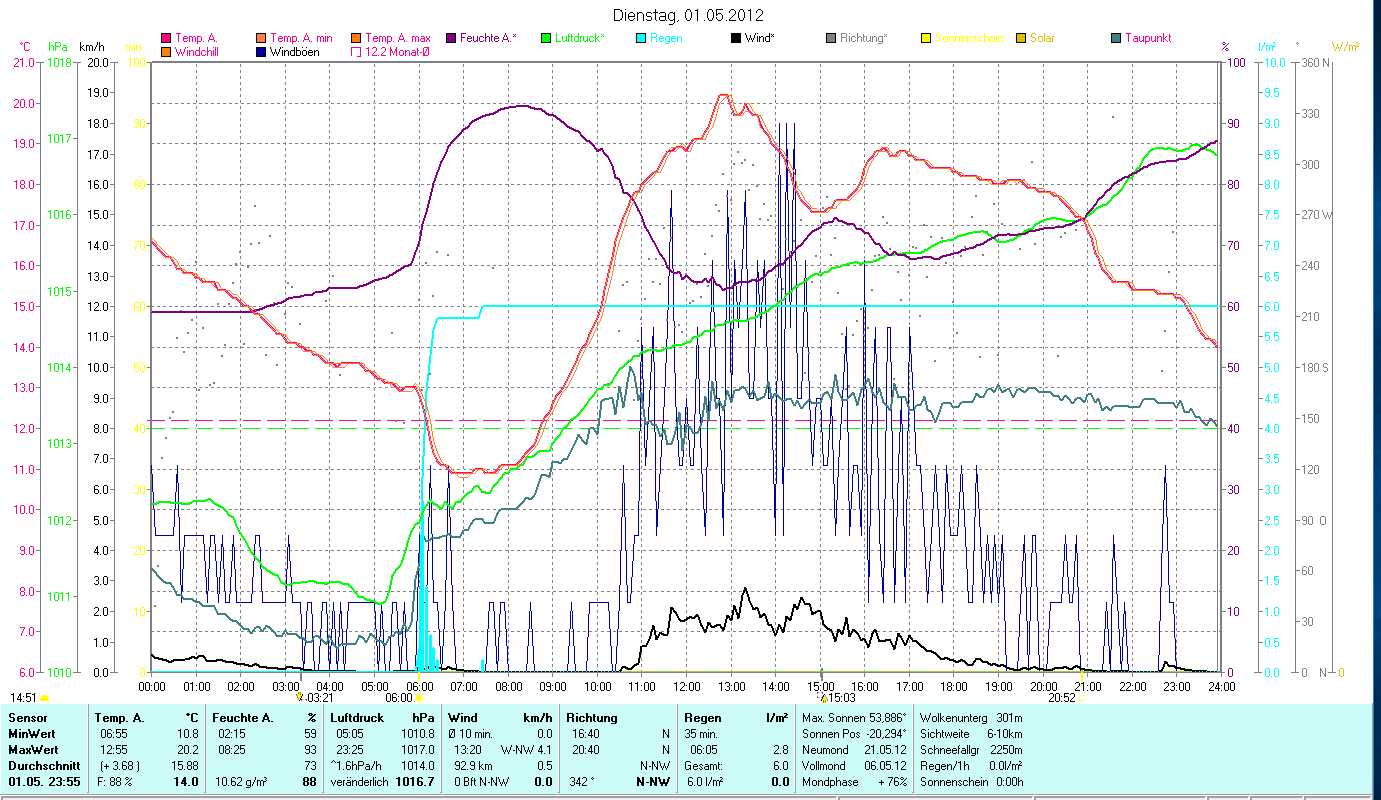Screen dimensions: 1381x800
Task: Click the dark blue Windböen legend swatch
Action: pyautogui.click(x=261, y=51)
